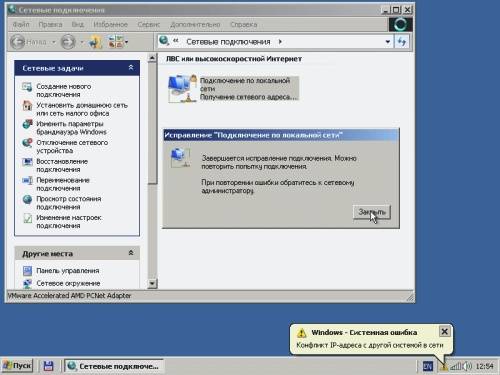Open the Сервис menu
Image resolution: width=500 pixels, height=375 pixels.
click(x=149, y=24)
